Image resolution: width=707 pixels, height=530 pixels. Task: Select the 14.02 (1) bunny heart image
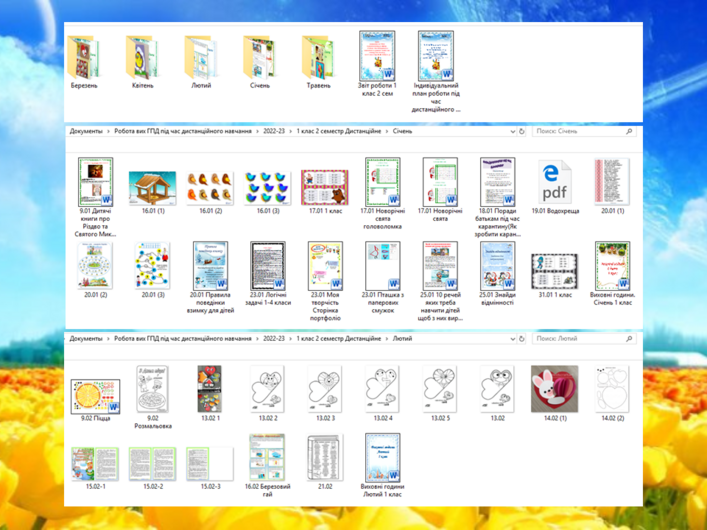[x=555, y=389]
